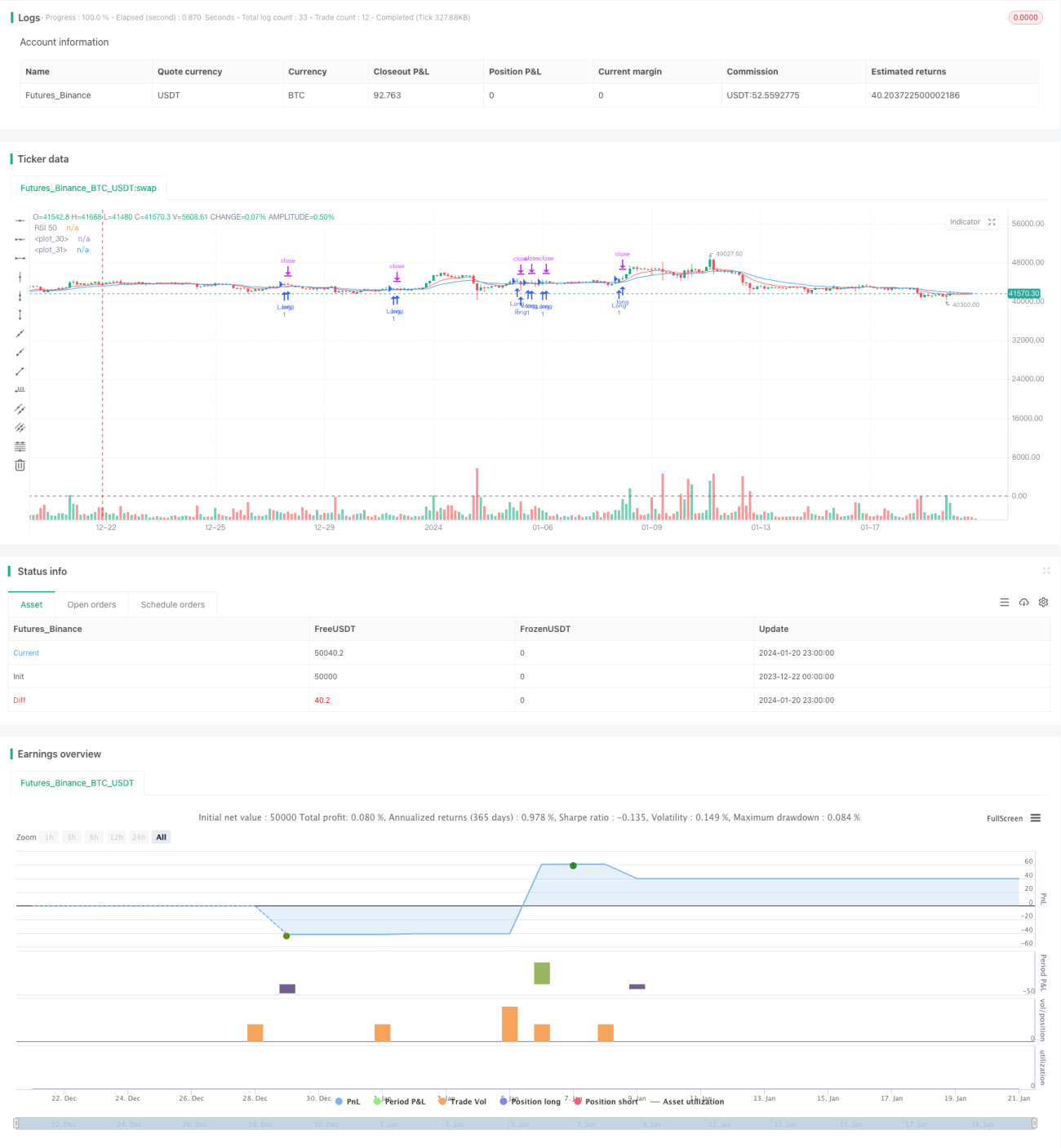
Task: Switch to the Schedule orders tab
Action: point(173,605)
